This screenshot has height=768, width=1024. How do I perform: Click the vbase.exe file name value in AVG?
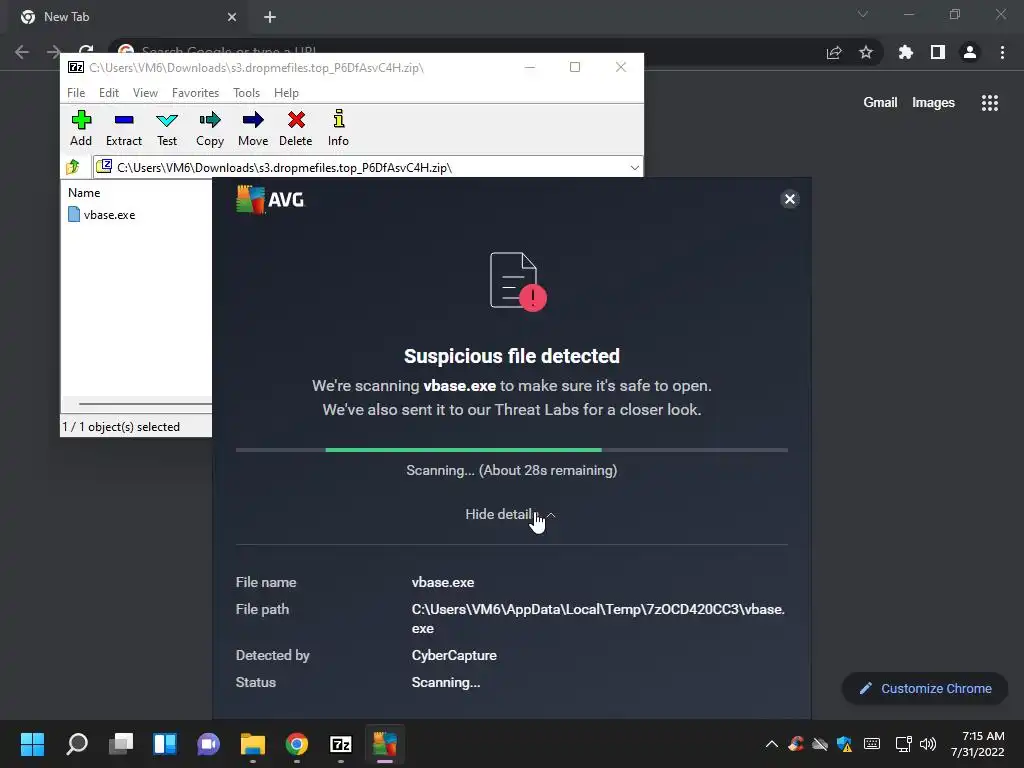(x=443, y=582)
